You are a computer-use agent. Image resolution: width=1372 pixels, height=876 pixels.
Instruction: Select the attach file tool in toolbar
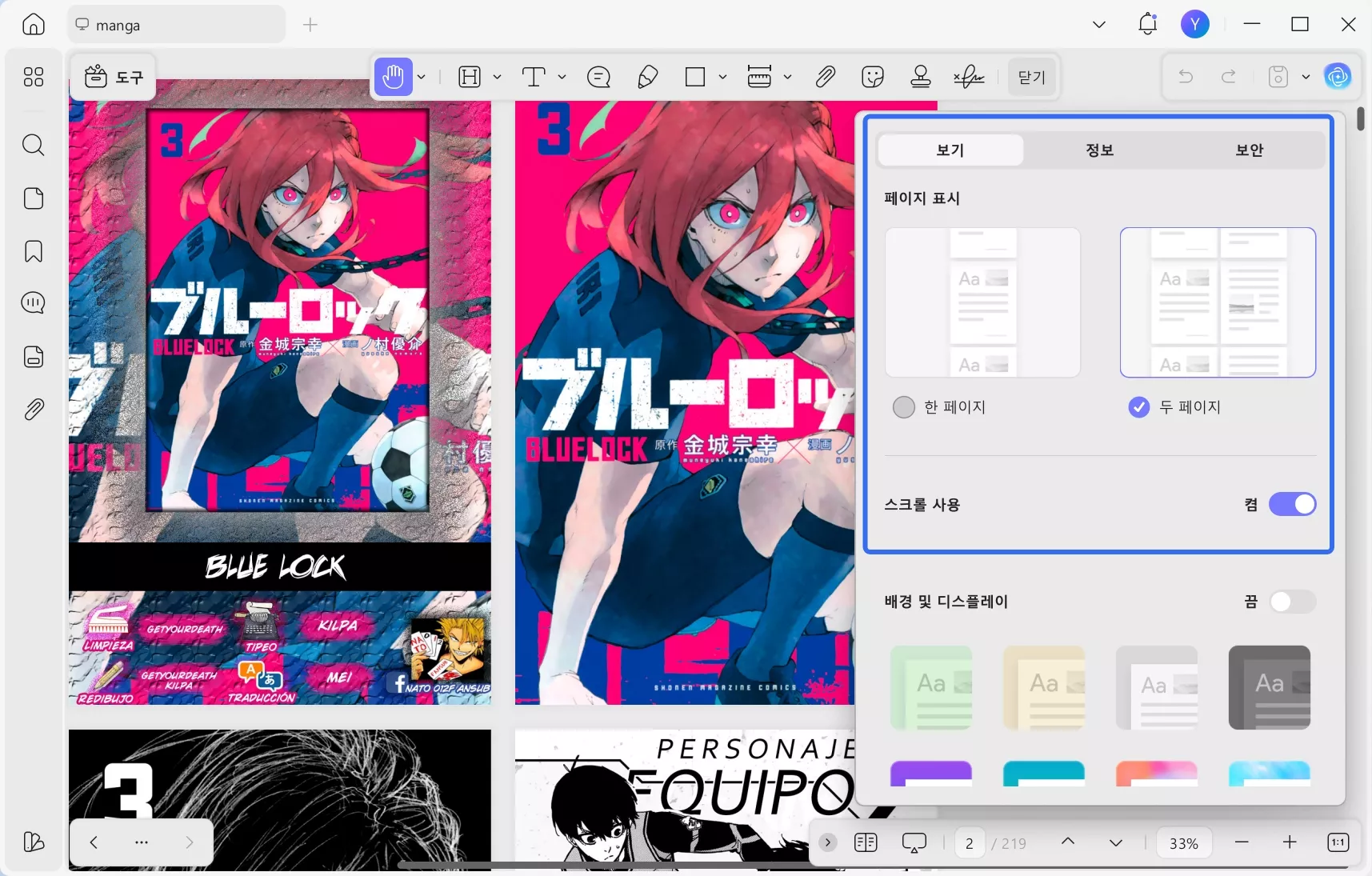[x=825, y=77]
